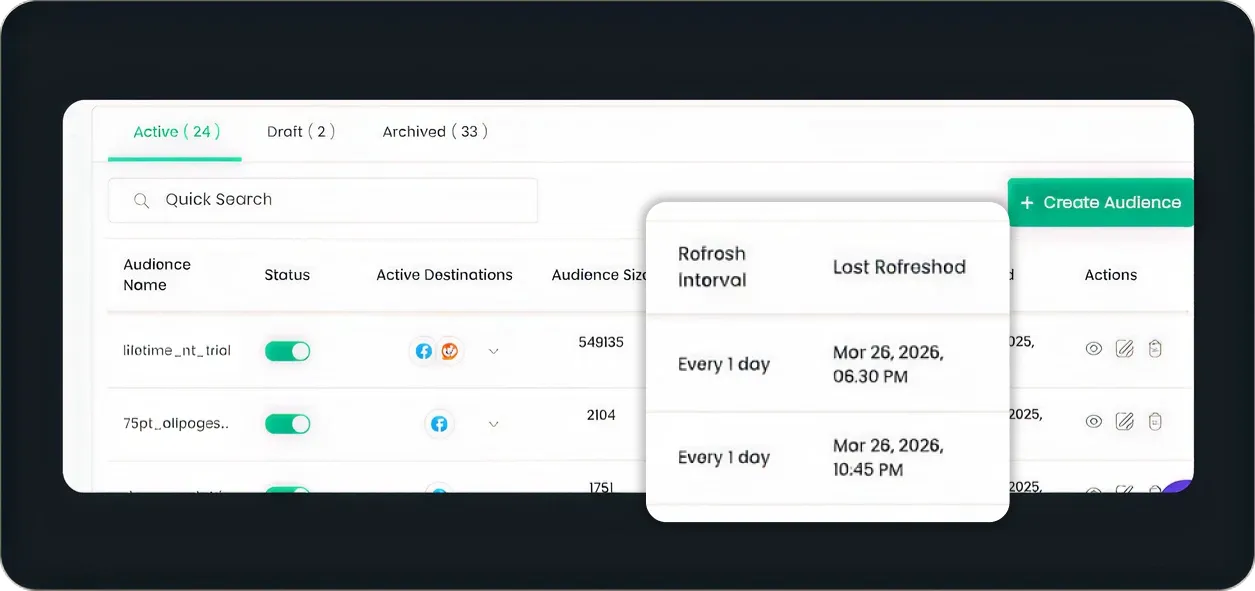Delete 75pt_allpoges audience with trash icon

click(1155, 421)
